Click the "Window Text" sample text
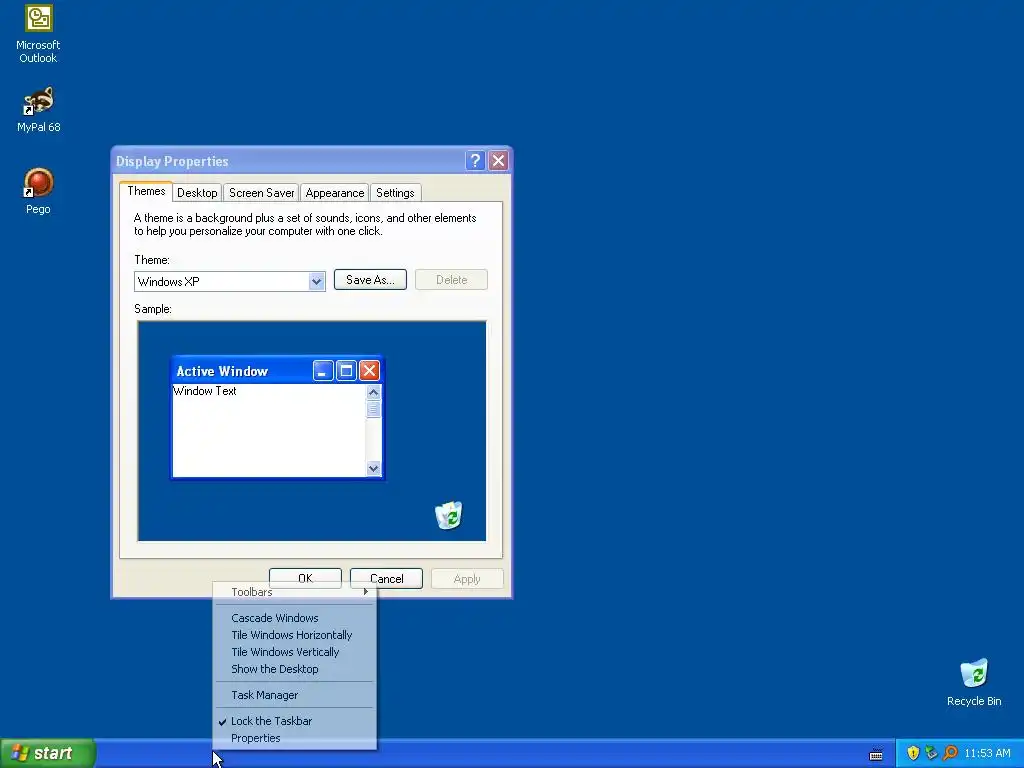The image size is (1024, 768). coord(204,391)
